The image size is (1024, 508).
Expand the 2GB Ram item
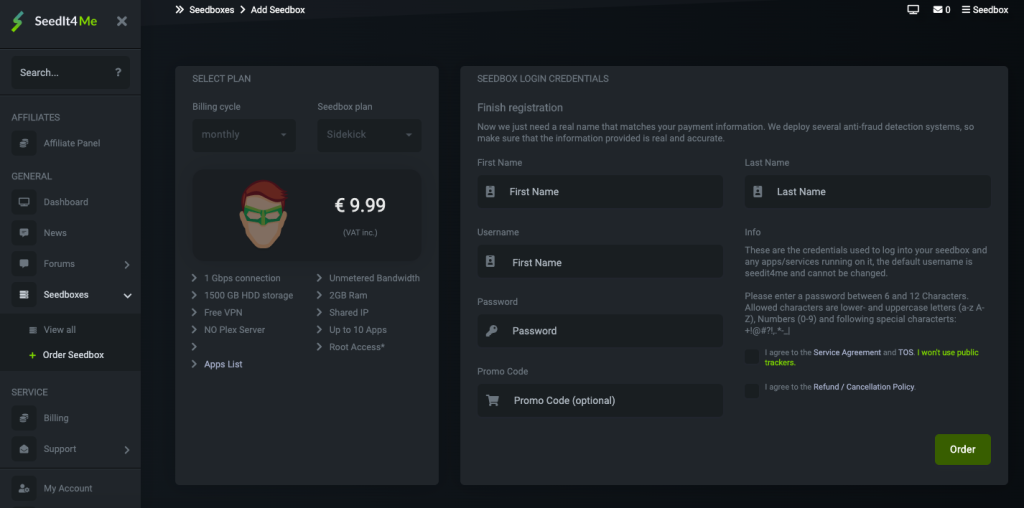(x=342, y=295)
